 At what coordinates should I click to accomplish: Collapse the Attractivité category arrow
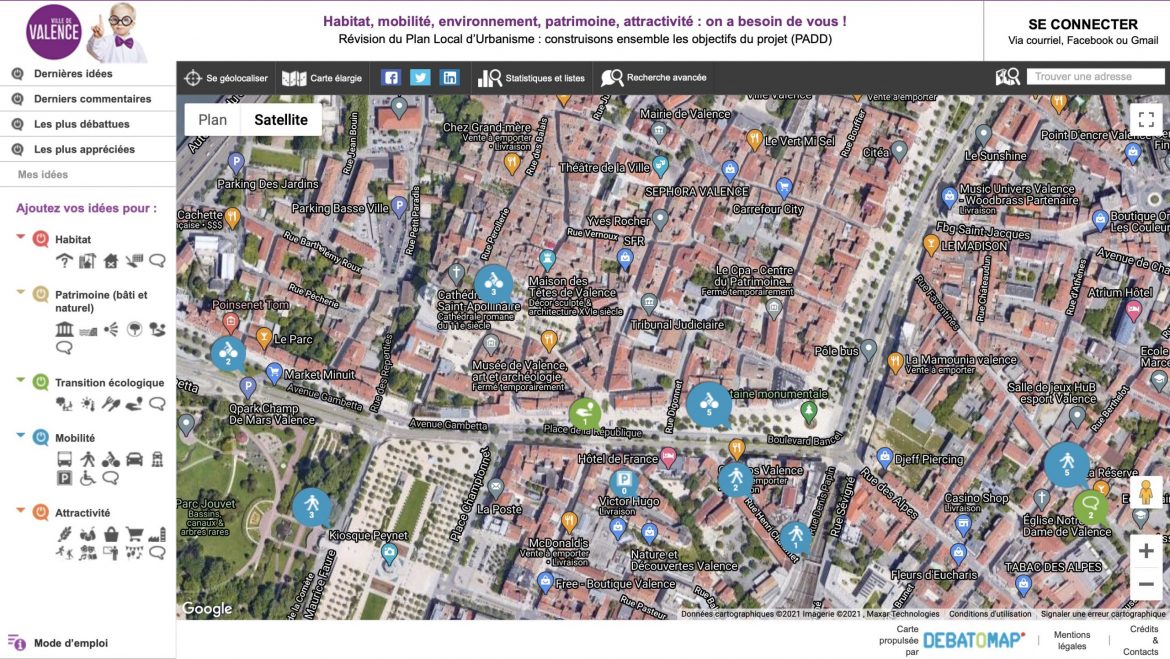[21, 511]
